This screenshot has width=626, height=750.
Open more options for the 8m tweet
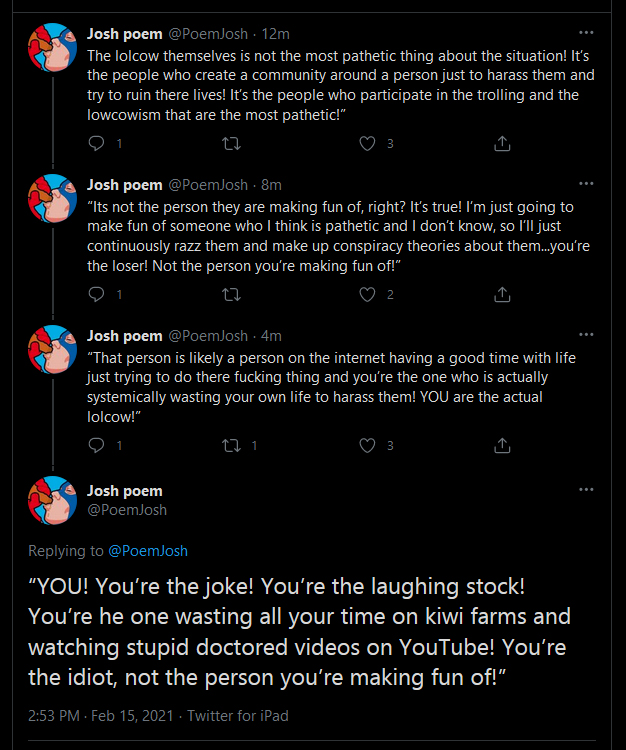point(586,184)
